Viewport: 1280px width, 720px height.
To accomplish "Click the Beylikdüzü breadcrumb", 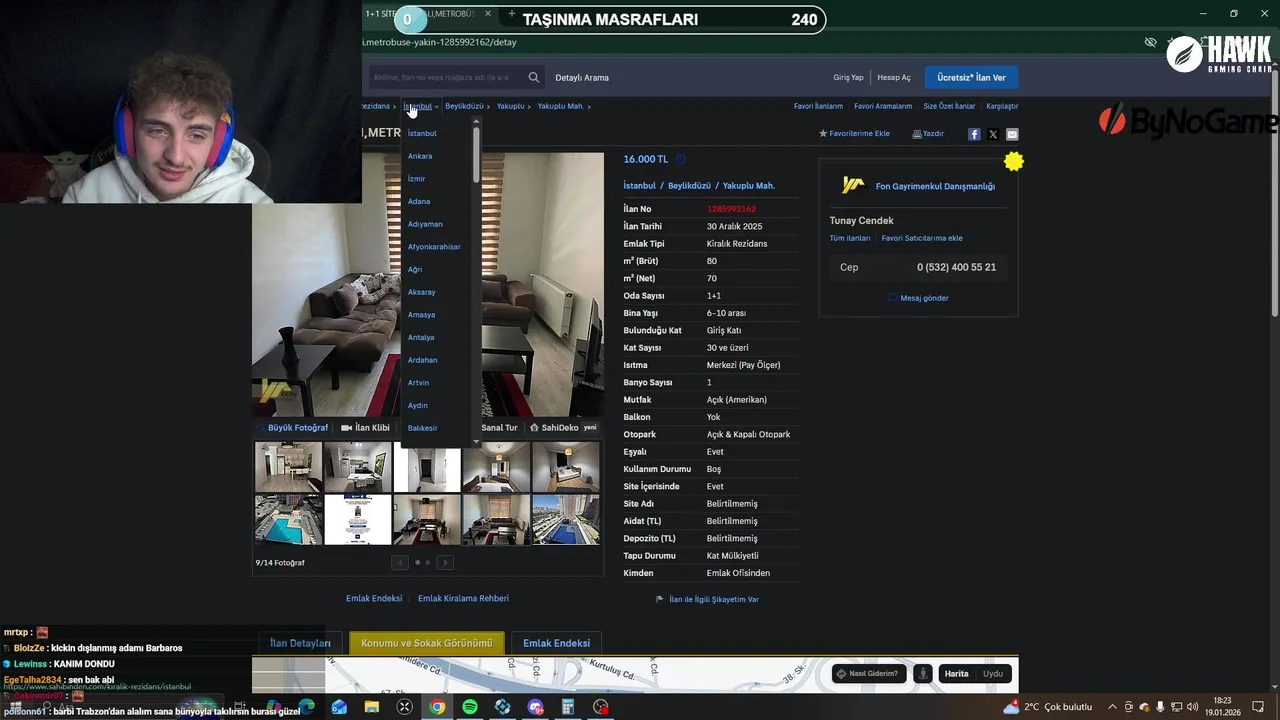I will [x=464, y=106].
